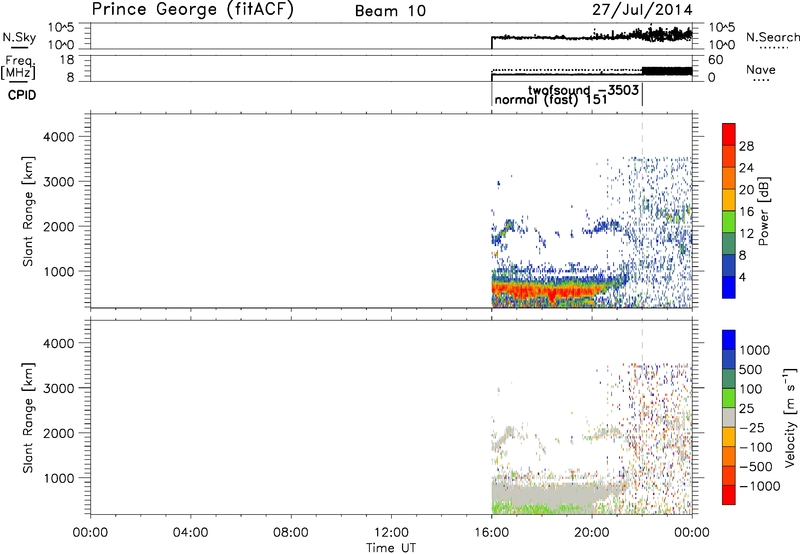Click the "Prince George (fitACF)" plot title
Screen dimensions: 800x554
pyautogui.click(x=193, y=9)
